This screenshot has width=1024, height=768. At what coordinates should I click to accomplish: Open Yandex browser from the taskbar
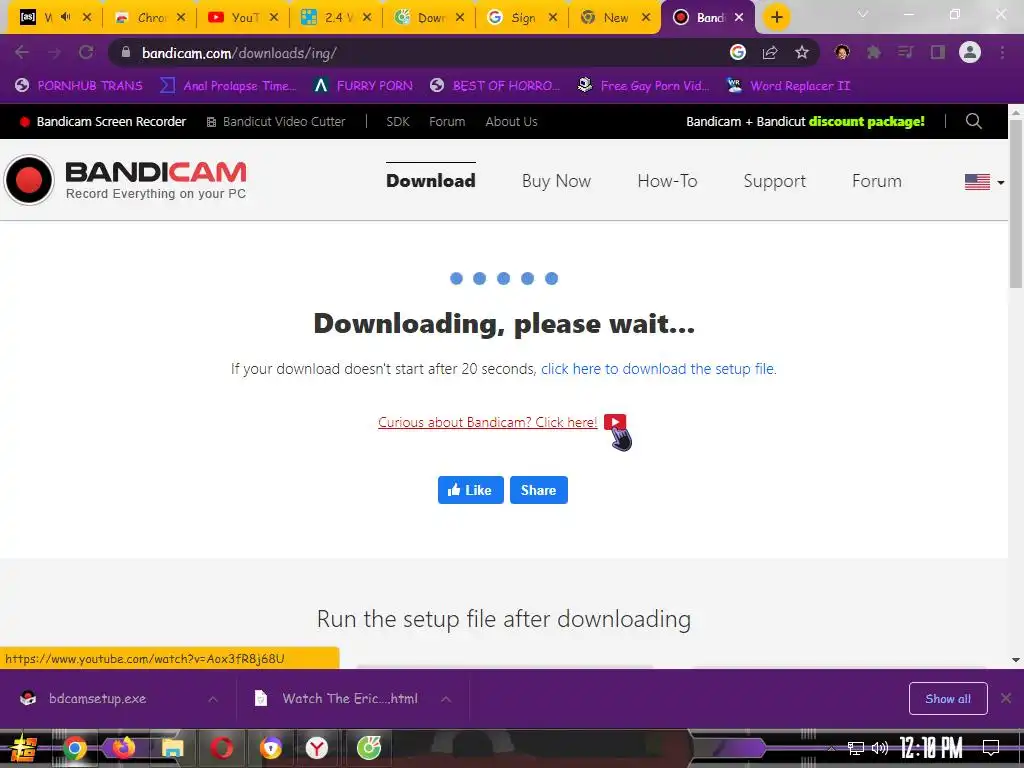point(317,748)
